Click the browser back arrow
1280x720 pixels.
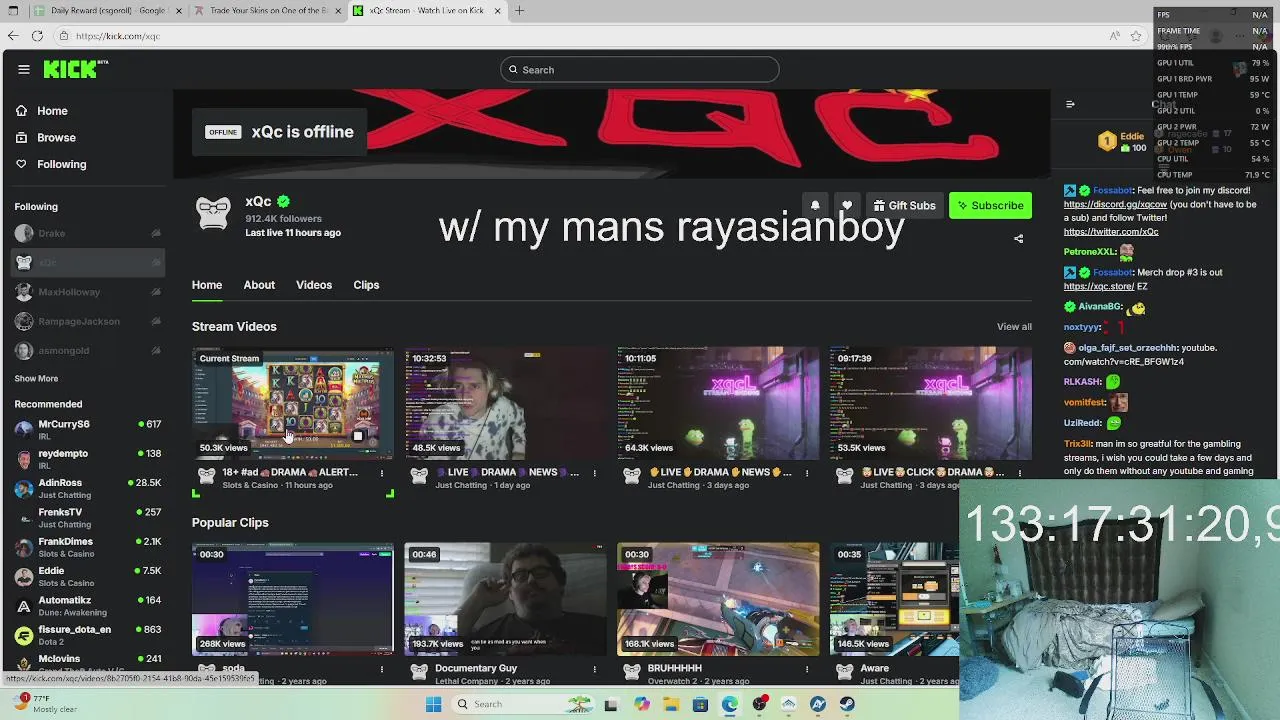[12, 36]
